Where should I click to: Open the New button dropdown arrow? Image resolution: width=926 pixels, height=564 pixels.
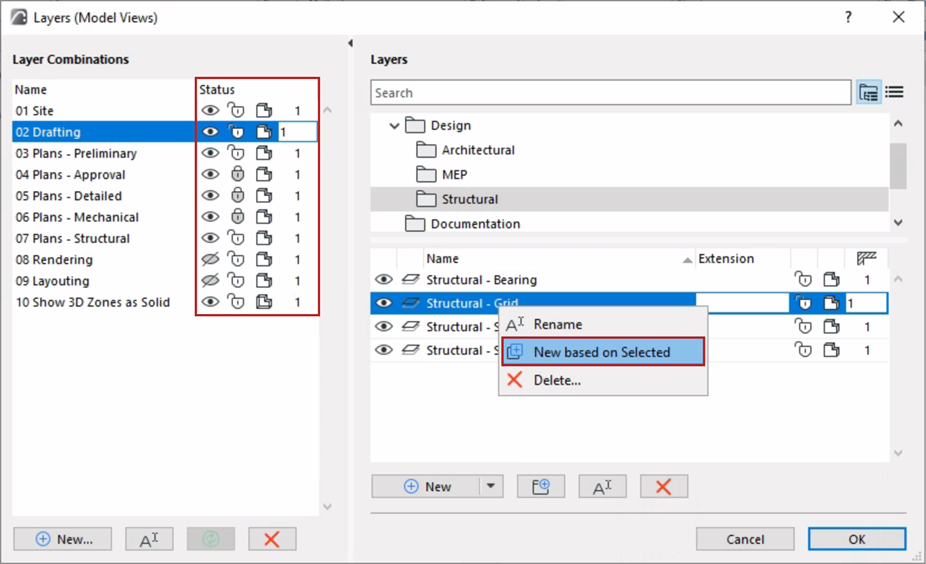(491, 487)
